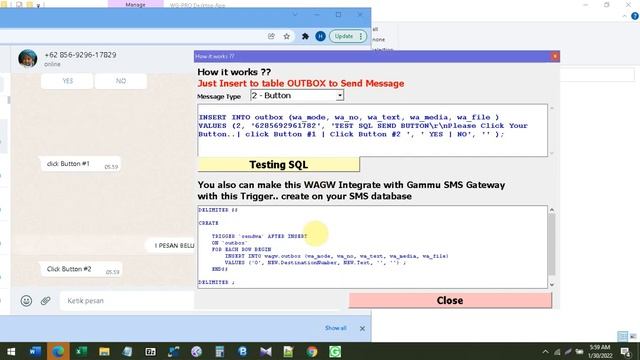Image resolution: width=640 pixels, height=360 pixels.
Task: Open the Windows Start menu
Action: tap(11, 351)
